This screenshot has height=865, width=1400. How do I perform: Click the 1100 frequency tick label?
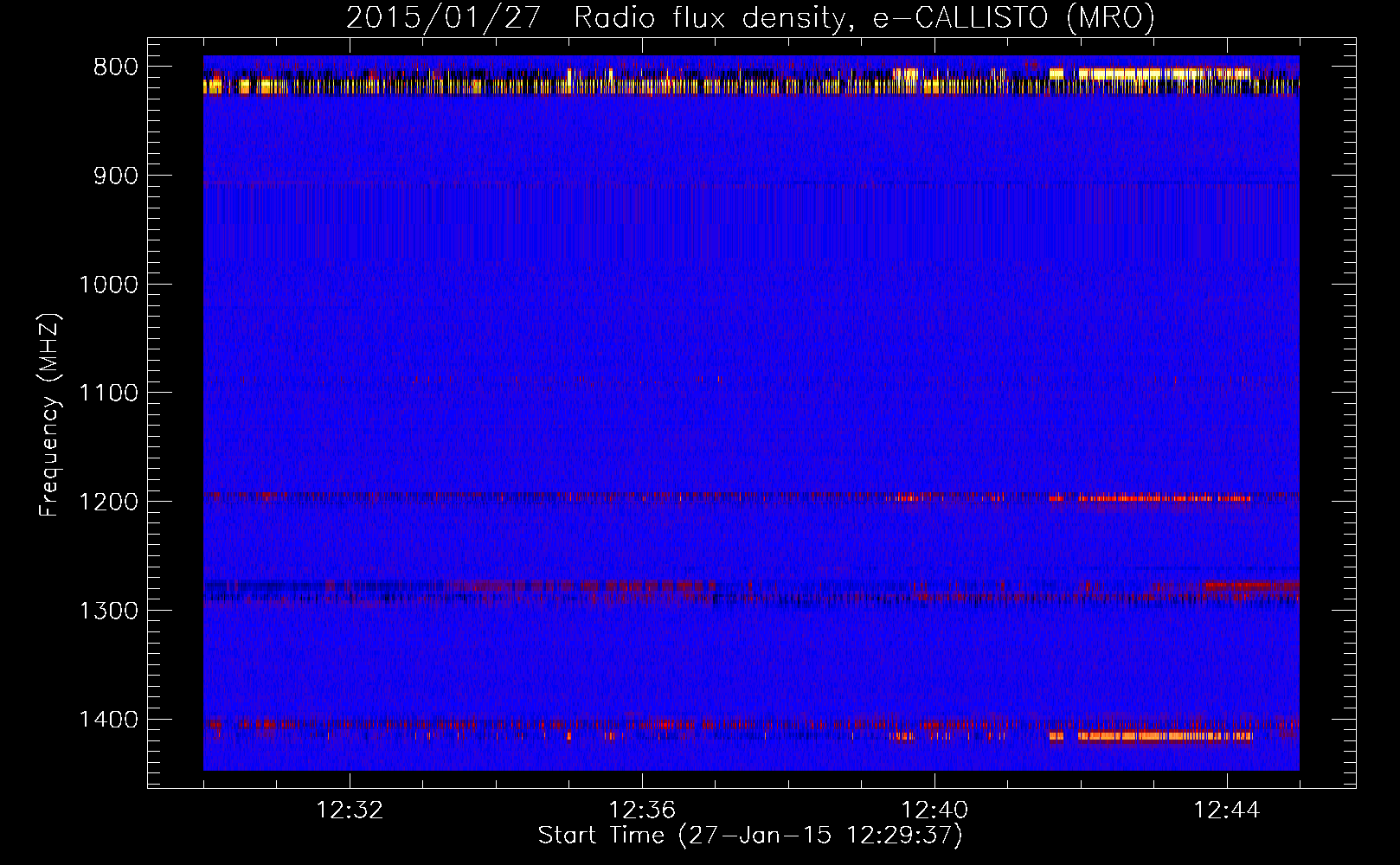coord(107,394)
